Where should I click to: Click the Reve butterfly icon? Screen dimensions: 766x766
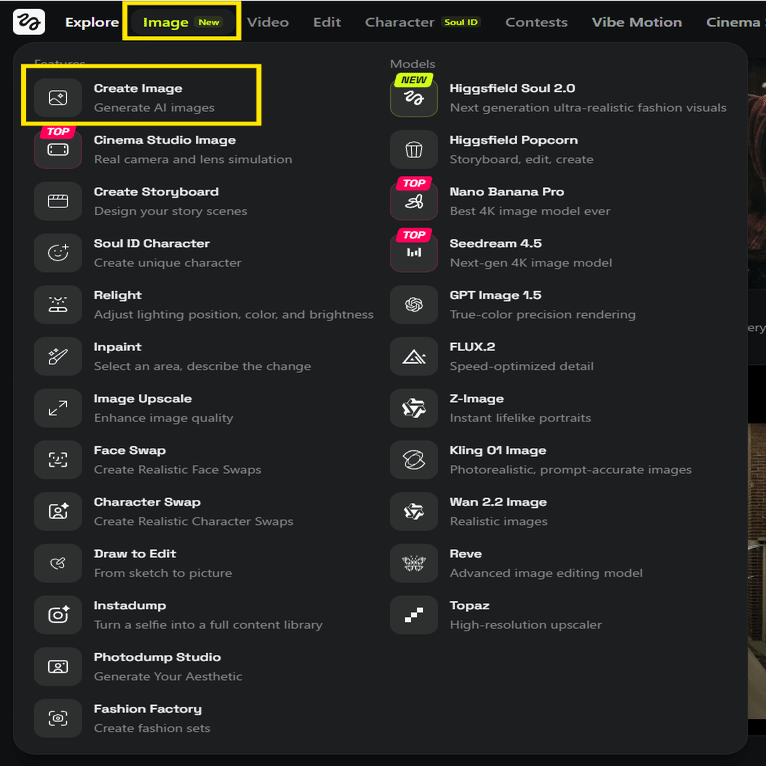coord(414,564)
